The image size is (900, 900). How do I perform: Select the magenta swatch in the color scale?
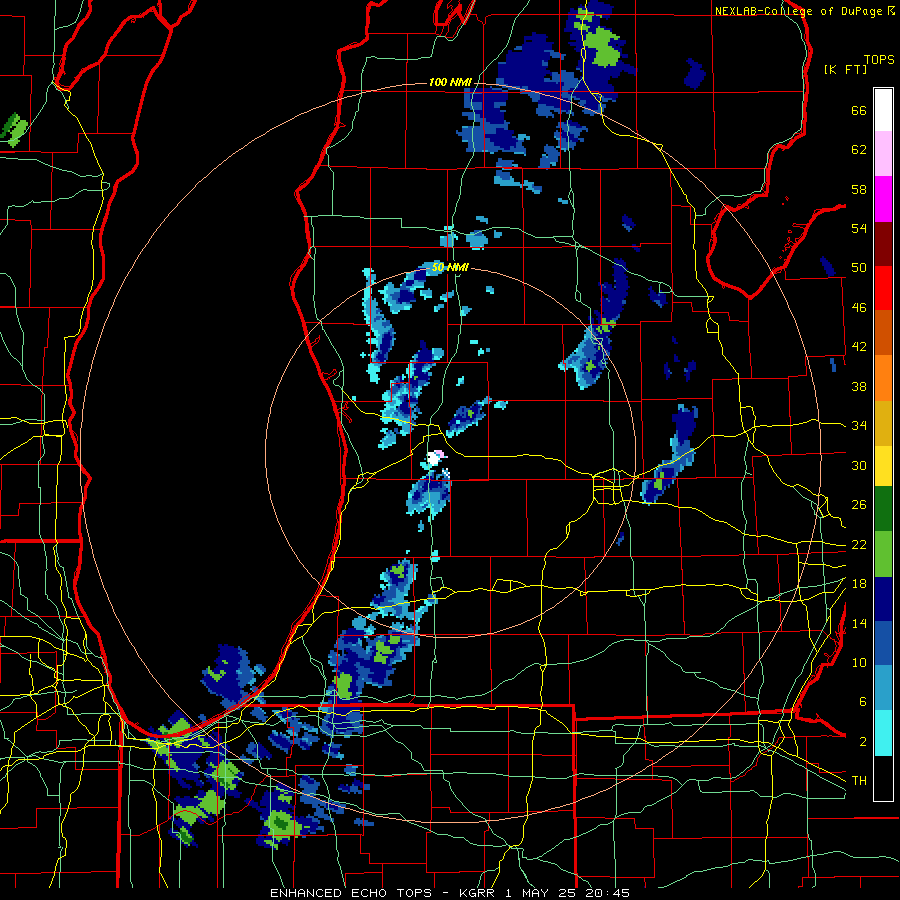883,199
